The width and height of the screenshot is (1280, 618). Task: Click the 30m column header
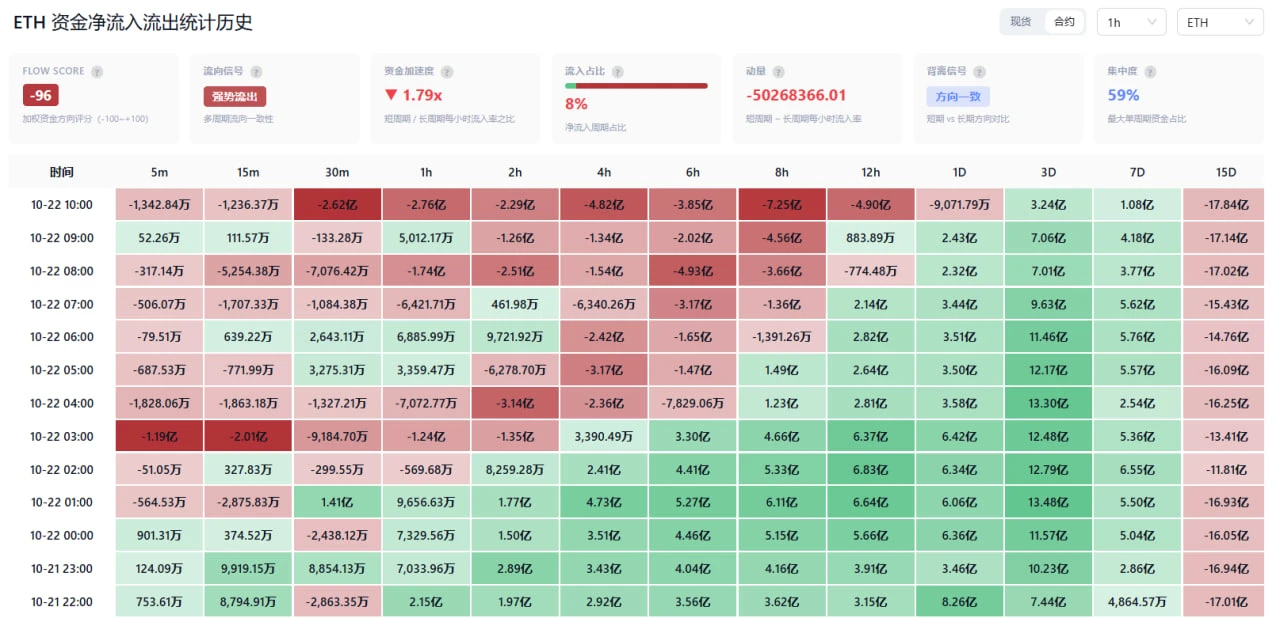tap(337, 172)
